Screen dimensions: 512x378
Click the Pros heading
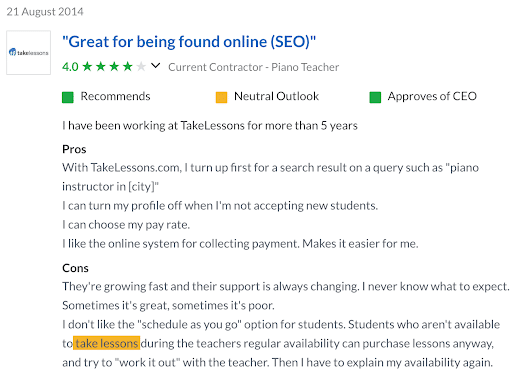pyautogui.click(x=74, y=149)
